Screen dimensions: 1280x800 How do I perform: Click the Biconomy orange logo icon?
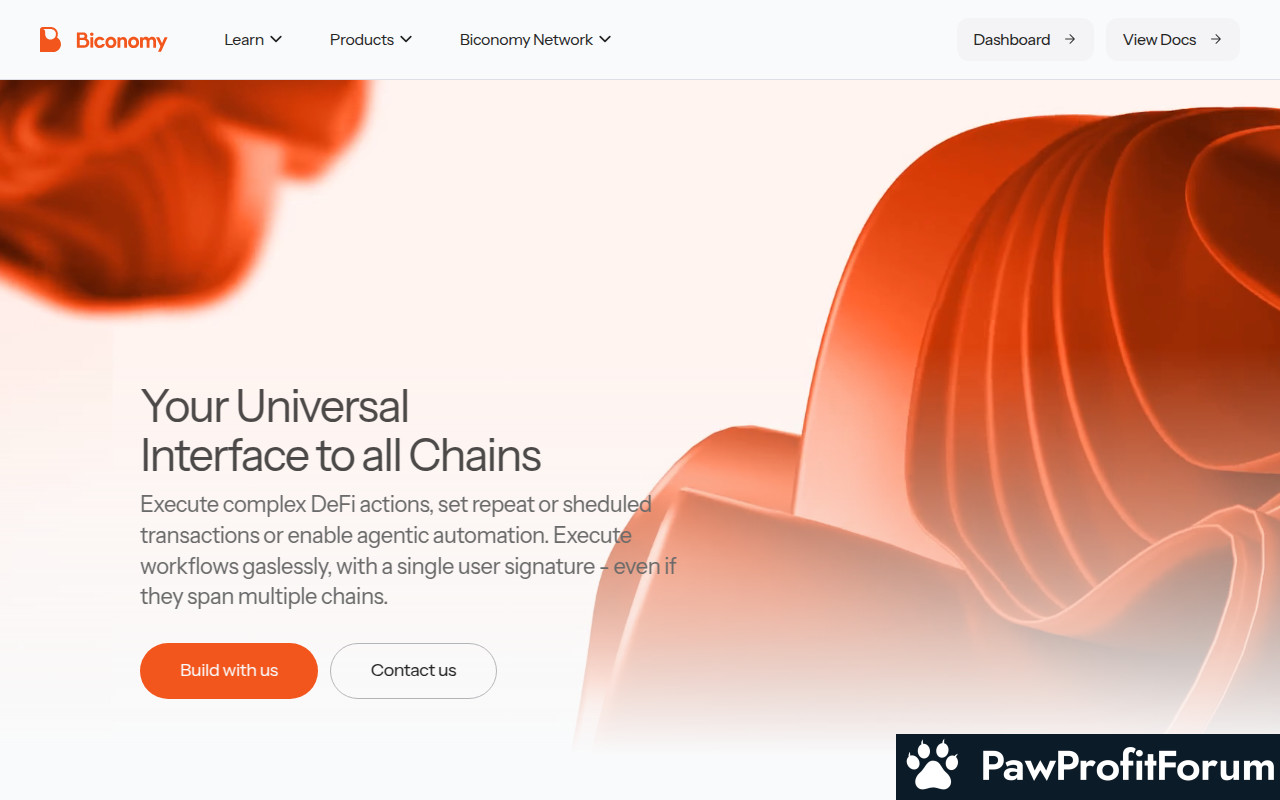(50, 40)
